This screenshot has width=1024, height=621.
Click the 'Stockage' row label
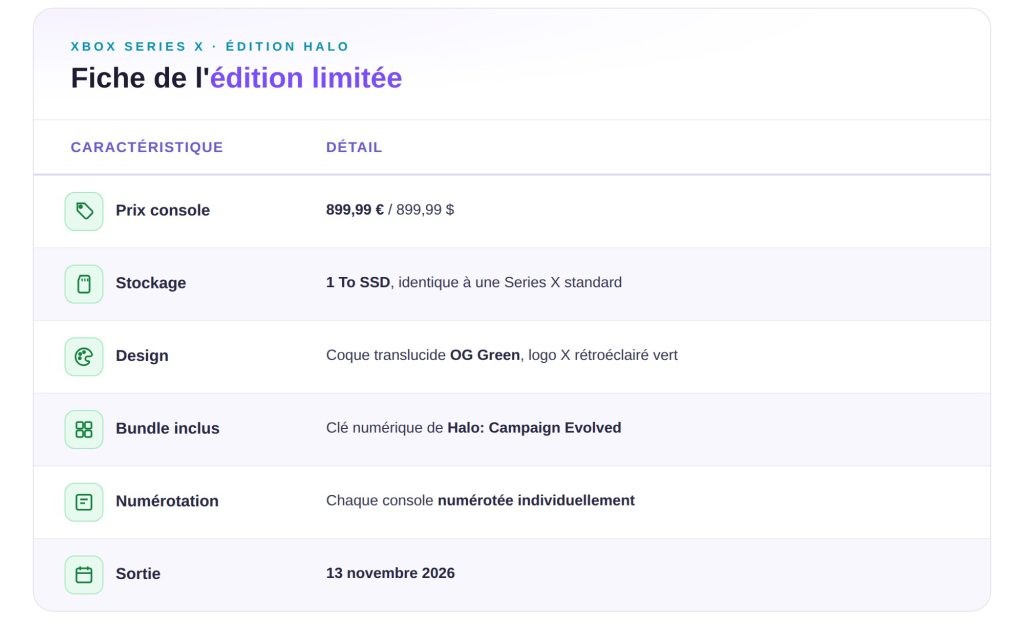point(151,283)
